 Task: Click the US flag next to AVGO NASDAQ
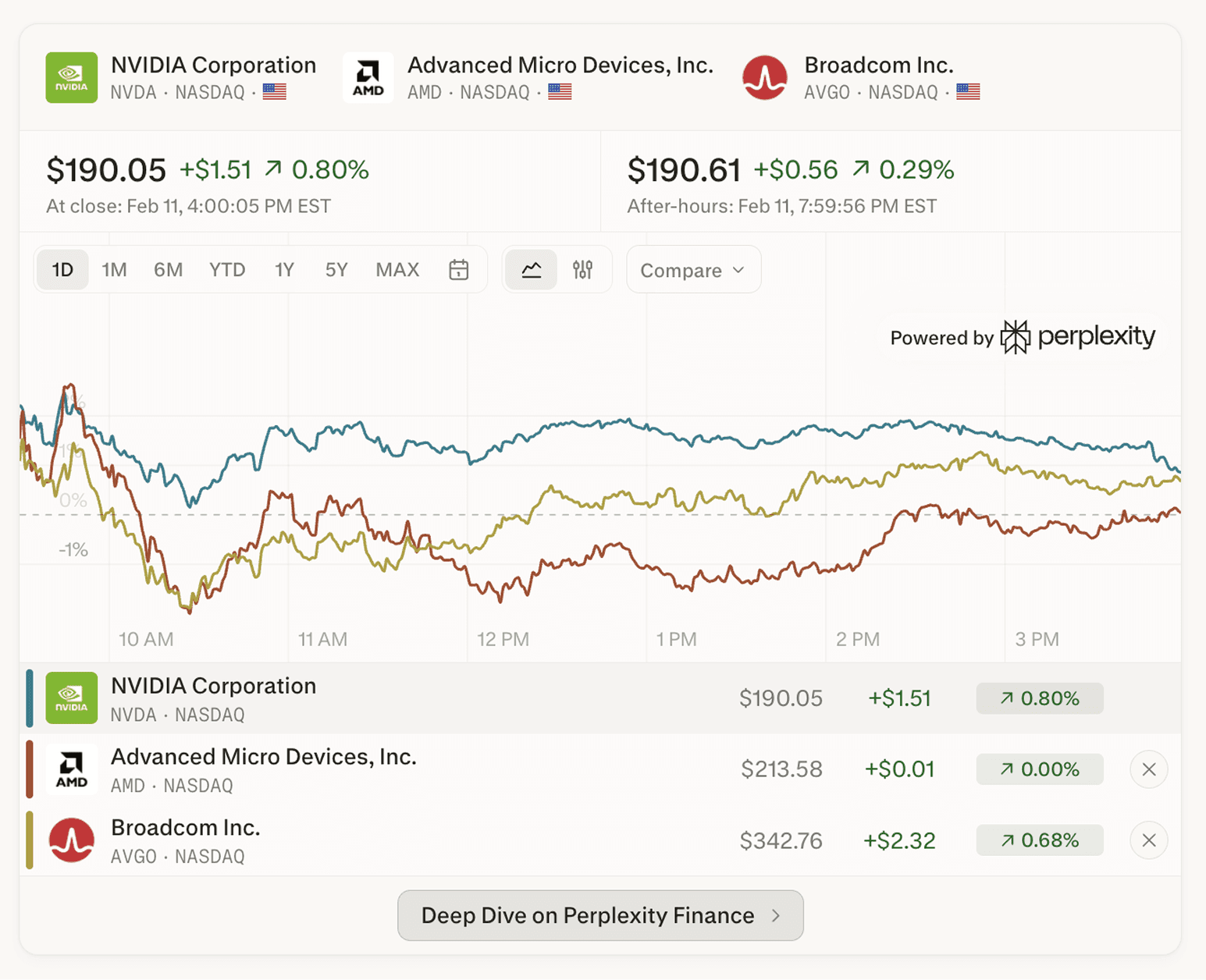click(968, 92)
